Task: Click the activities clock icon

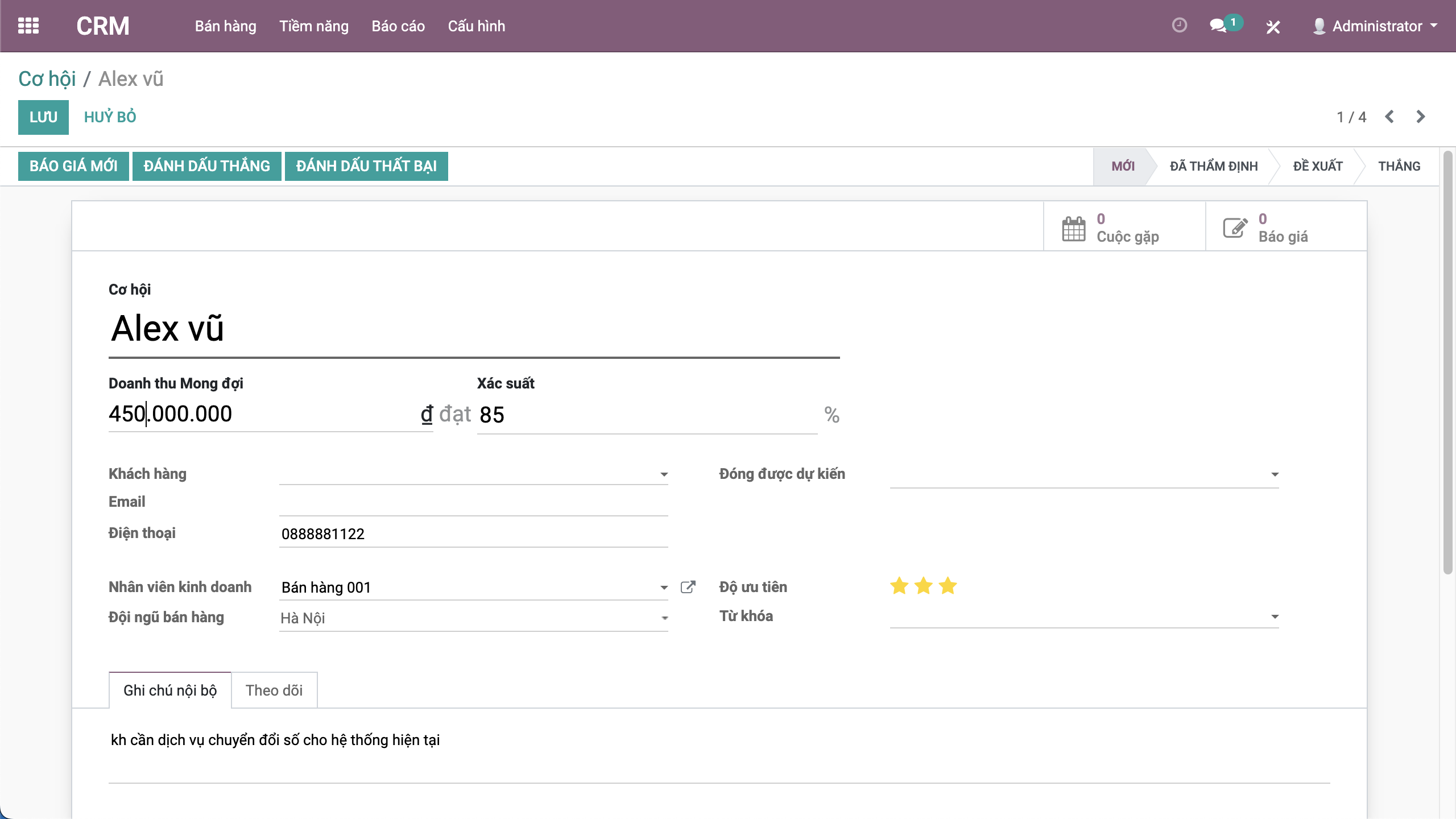Action: [x=1180, y=26]
